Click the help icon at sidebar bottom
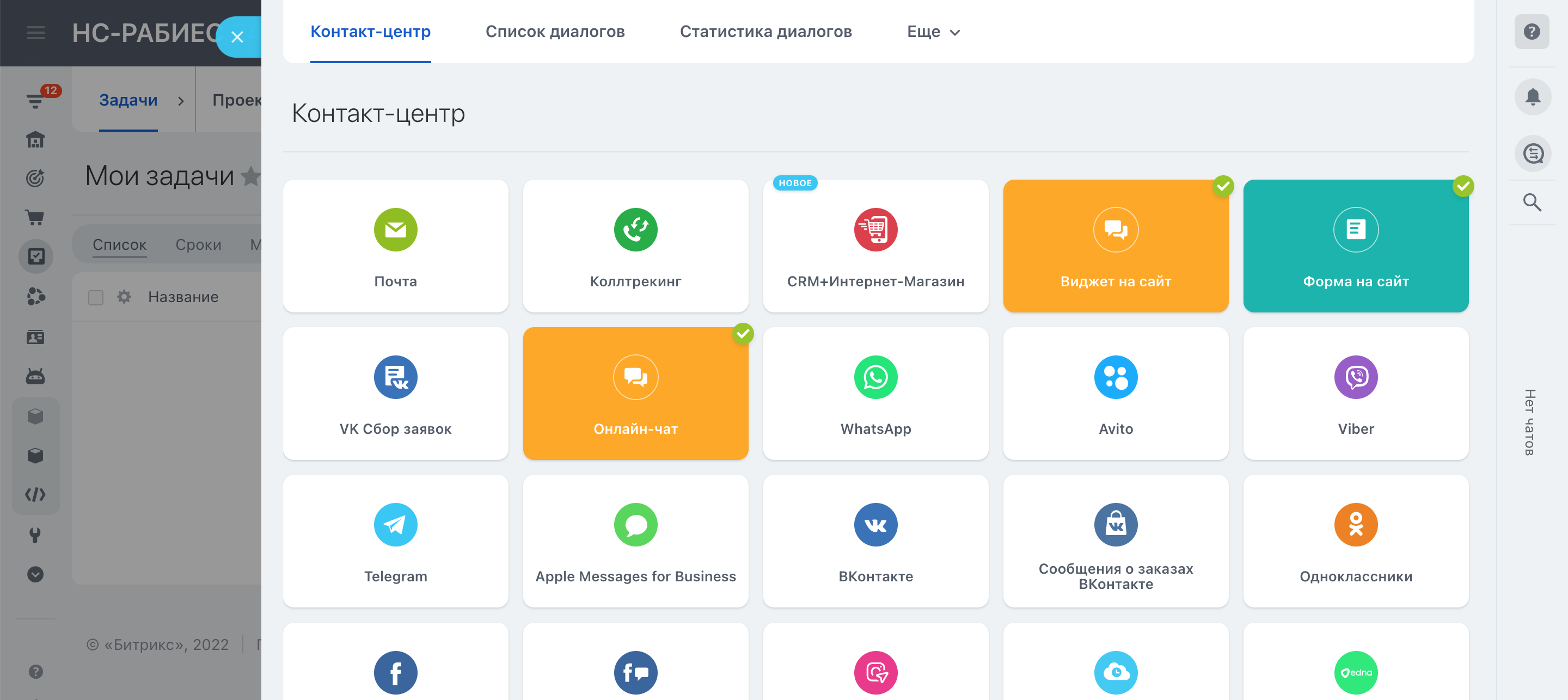The height and width of the screenshot is (700, 1568). pos(36,671)
